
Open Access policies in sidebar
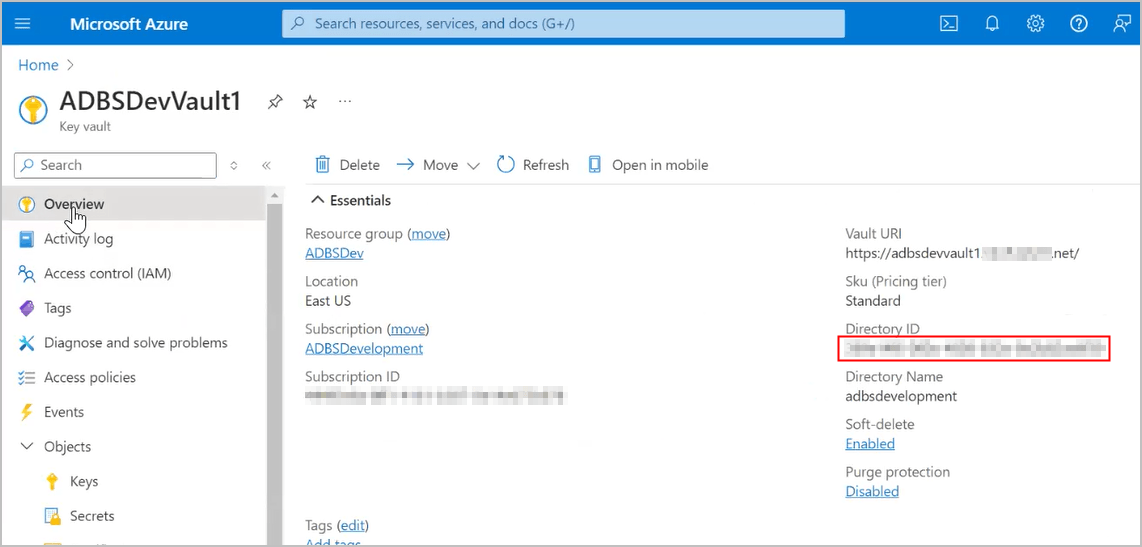89,377
